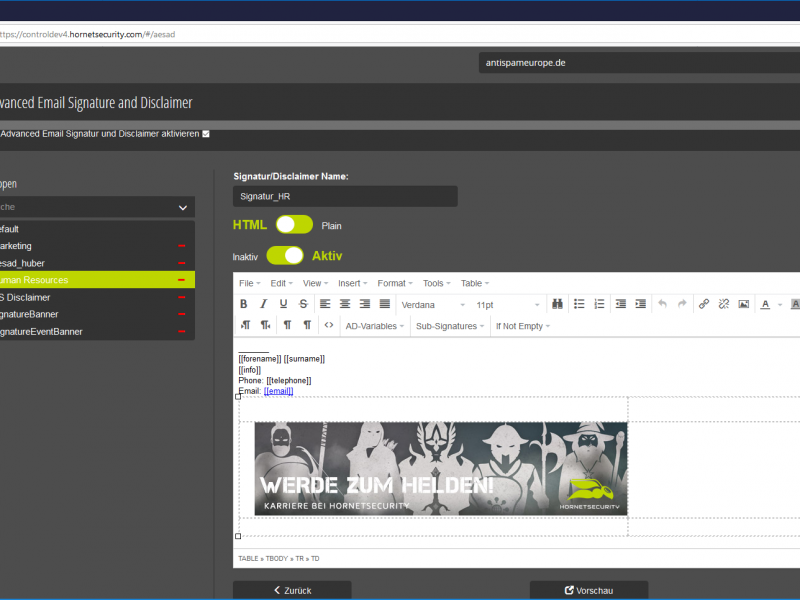Set left-to-right text direction
800x600 pixels.
[245, 325]
